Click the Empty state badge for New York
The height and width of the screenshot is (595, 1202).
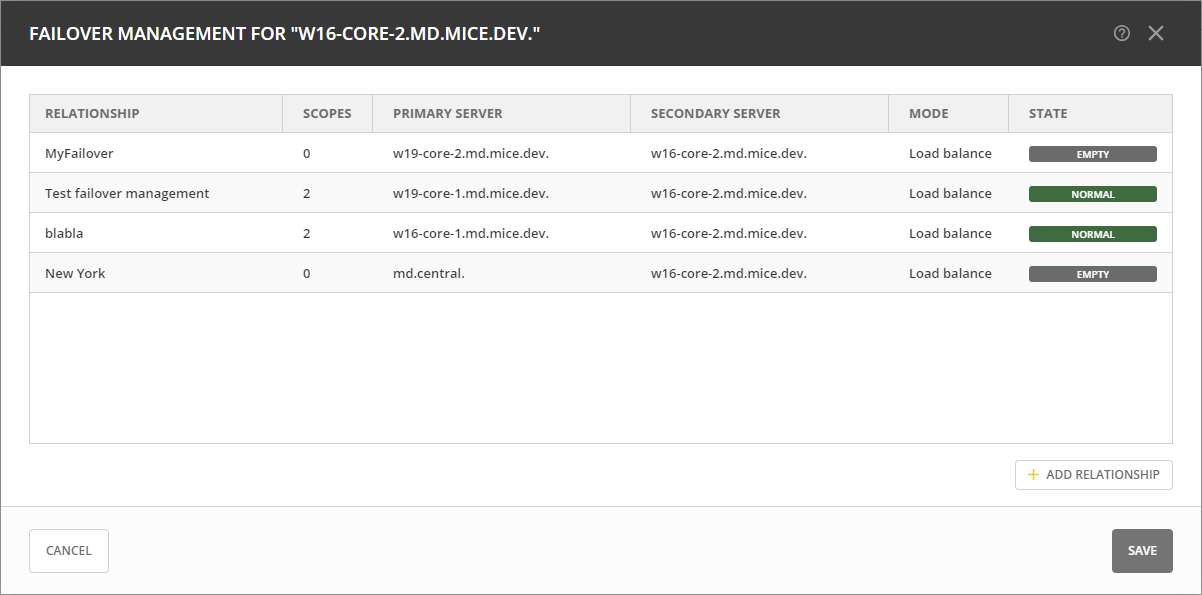click(x=1092, y=274)
